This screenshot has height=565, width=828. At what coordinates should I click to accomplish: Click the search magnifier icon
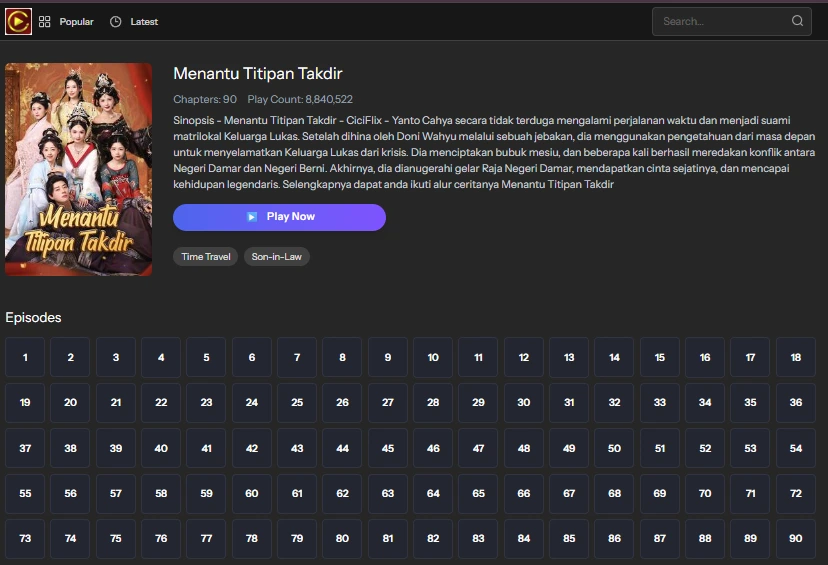tap(797, 21)
